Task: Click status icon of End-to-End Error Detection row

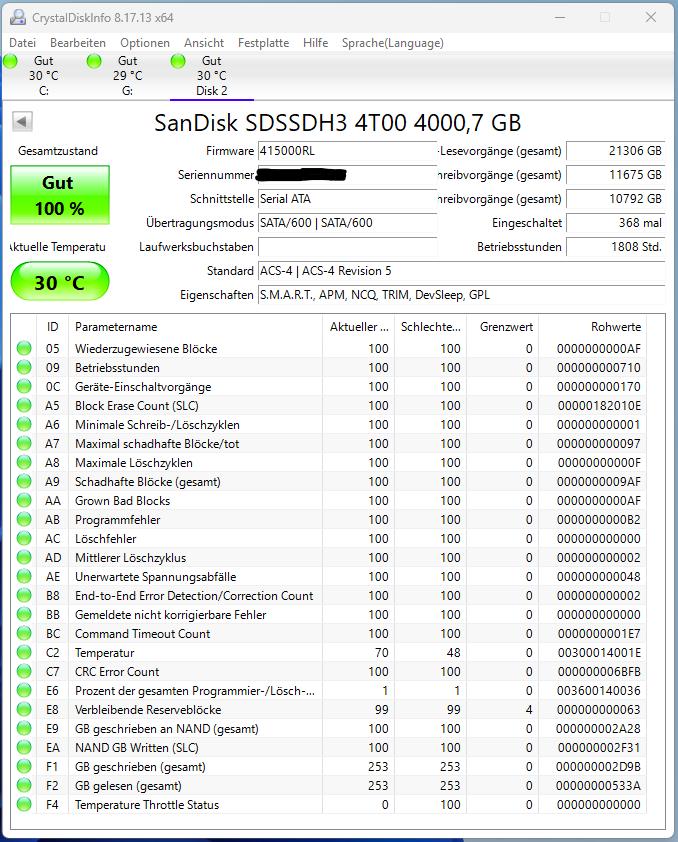Action: [24, 596]
